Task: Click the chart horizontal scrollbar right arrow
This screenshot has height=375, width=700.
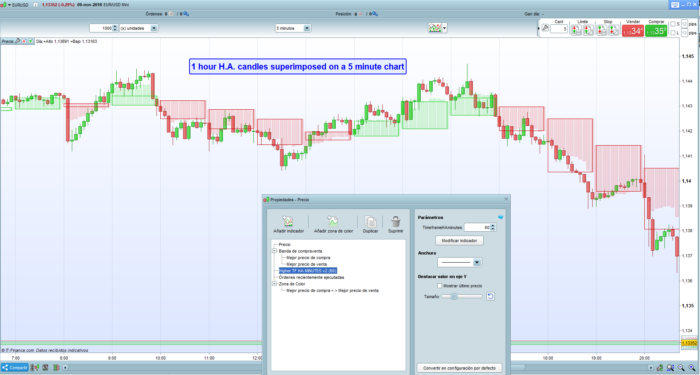Action: [651, 367]
